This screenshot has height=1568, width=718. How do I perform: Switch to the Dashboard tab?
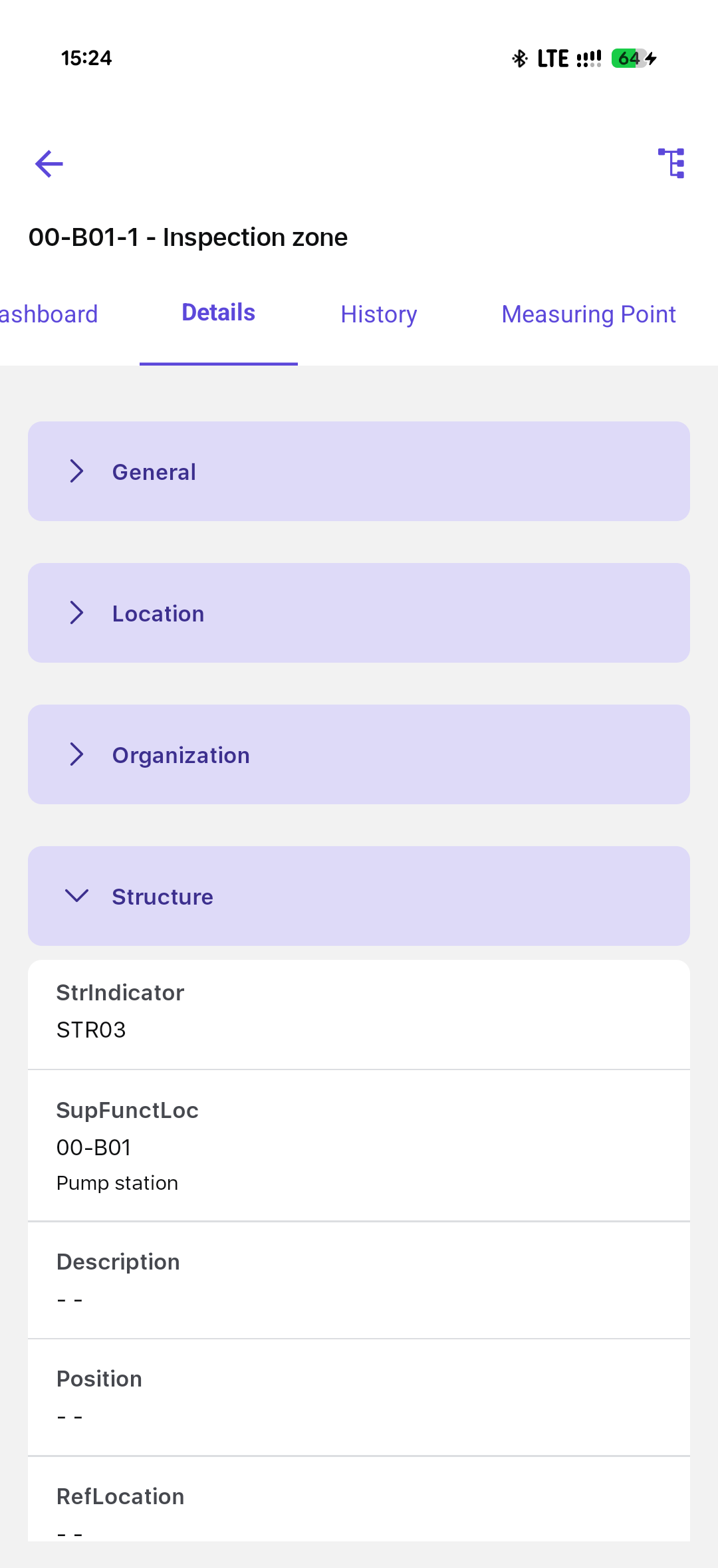click(x=48, y=314)
